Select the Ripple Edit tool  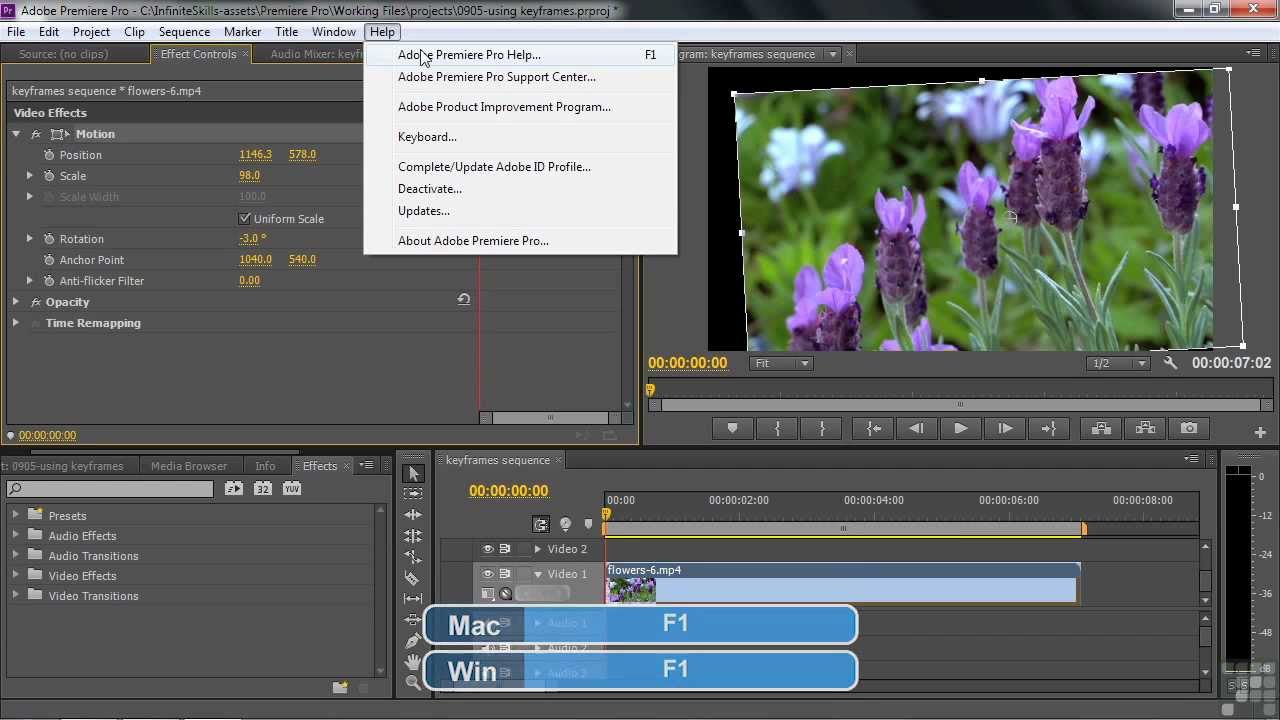413,515
